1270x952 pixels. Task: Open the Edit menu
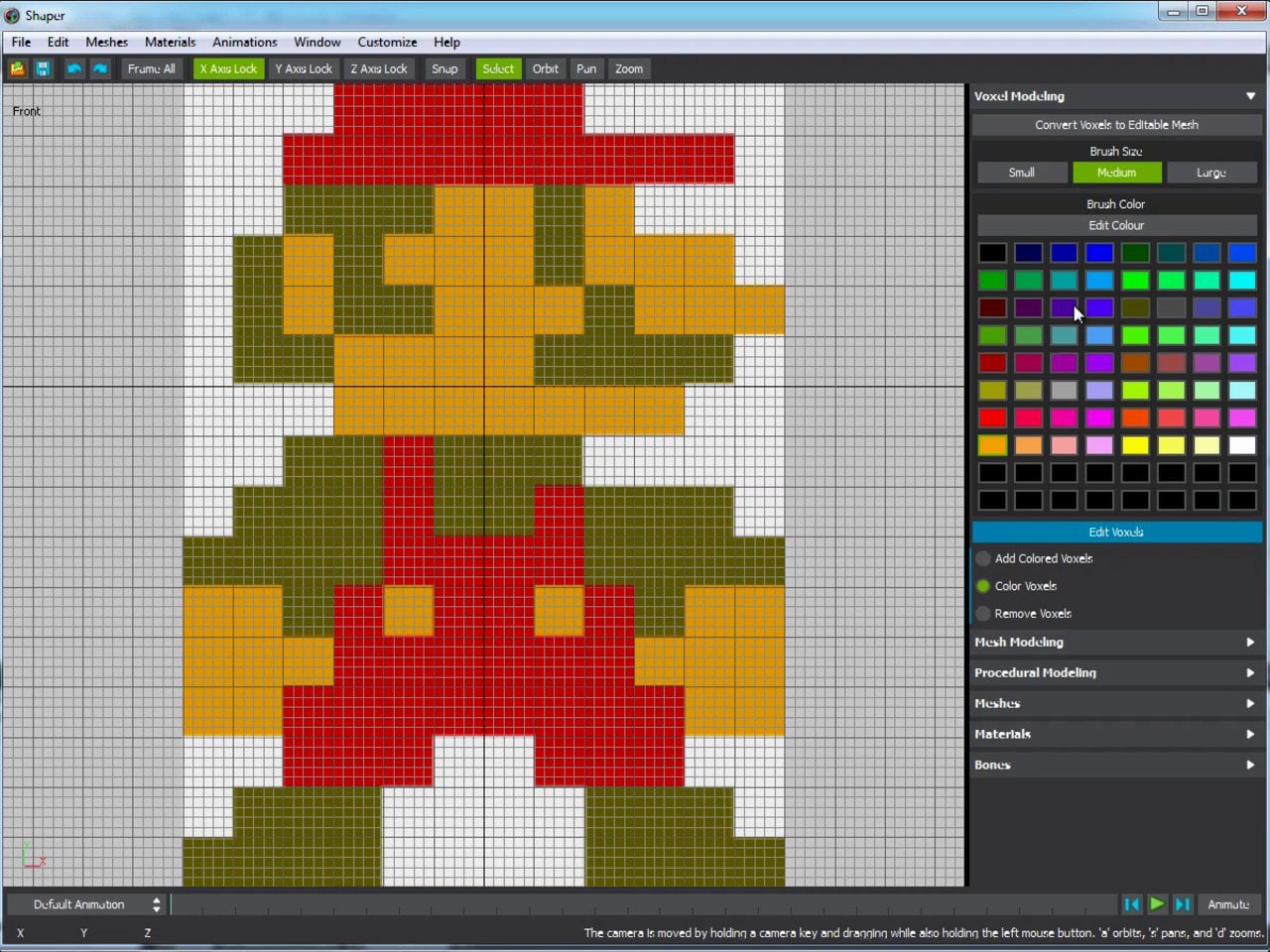[58, 42]
